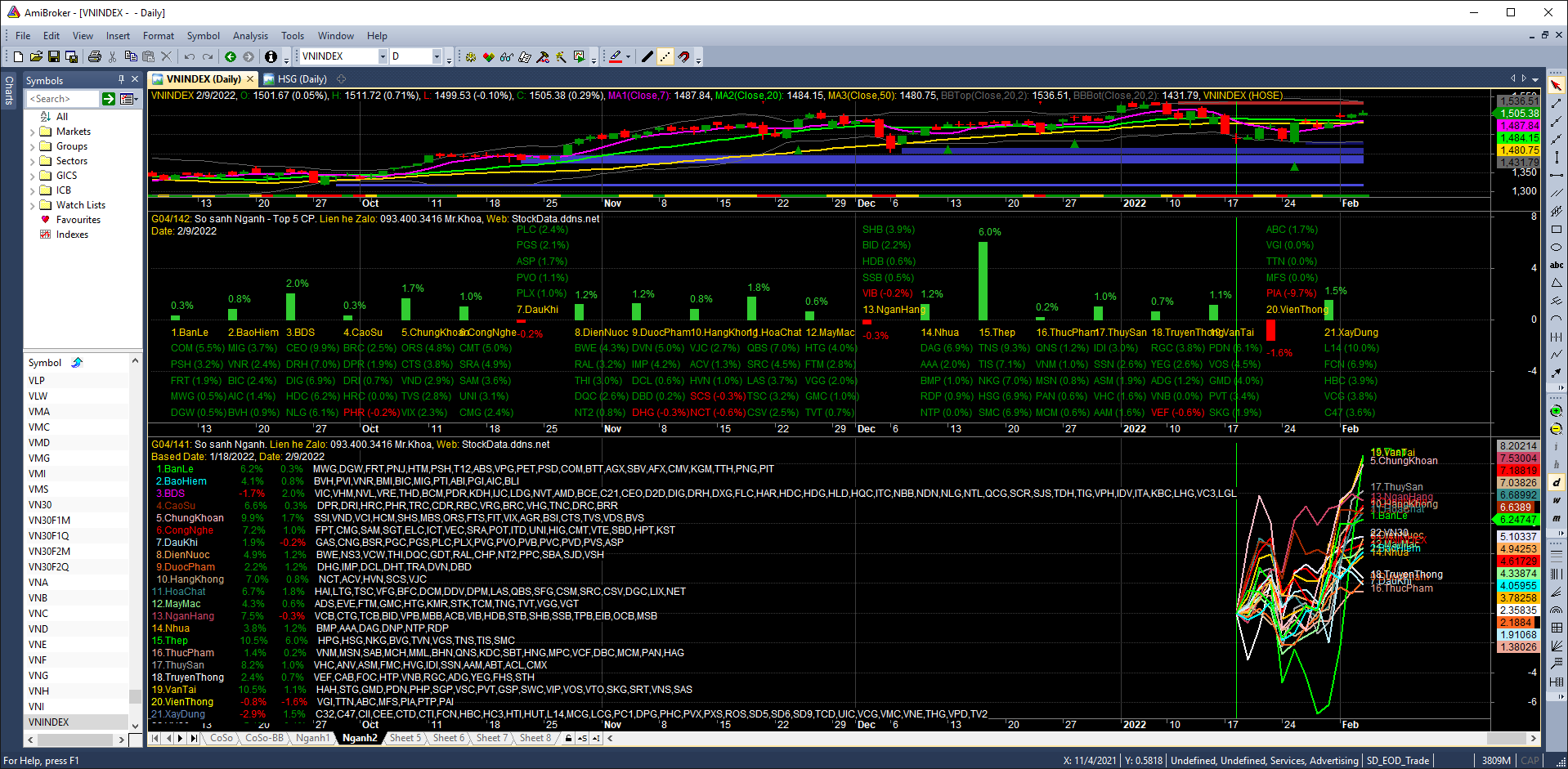This screenshot has height=769, width=1568.
Task: Click the magnet snap-to-price icon
Action: pyautogui.click(x=684, y=56)
